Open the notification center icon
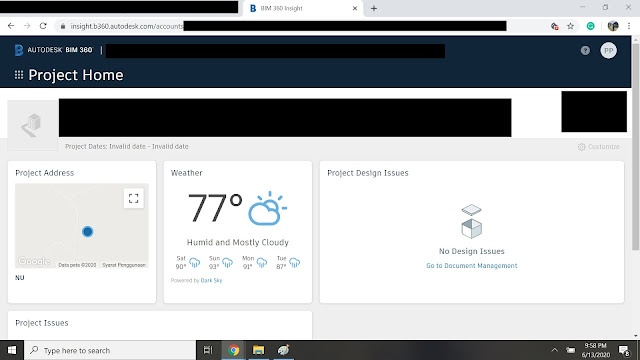 pyautogui.click(x=624, y=350)
